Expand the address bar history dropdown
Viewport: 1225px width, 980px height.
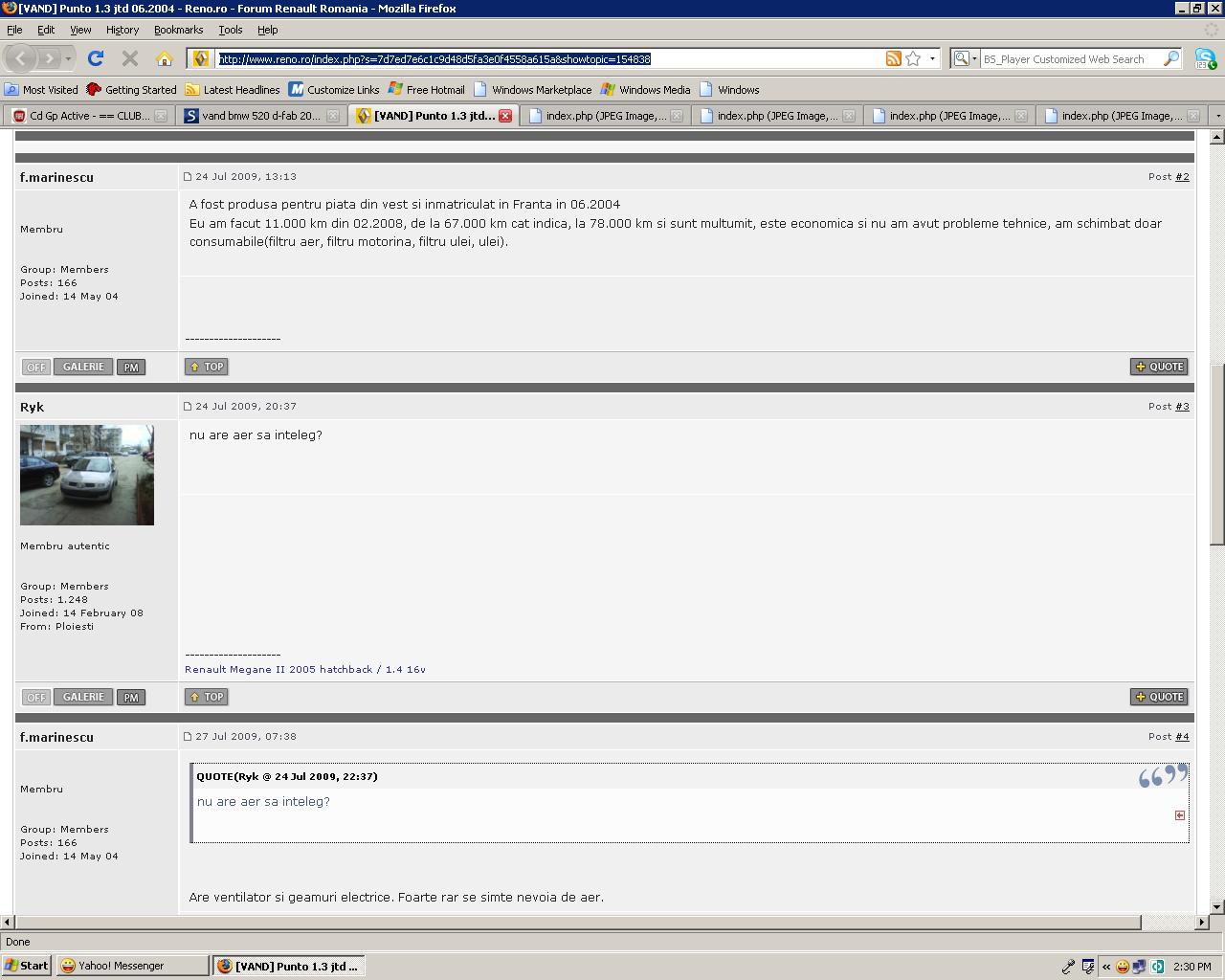932,58
